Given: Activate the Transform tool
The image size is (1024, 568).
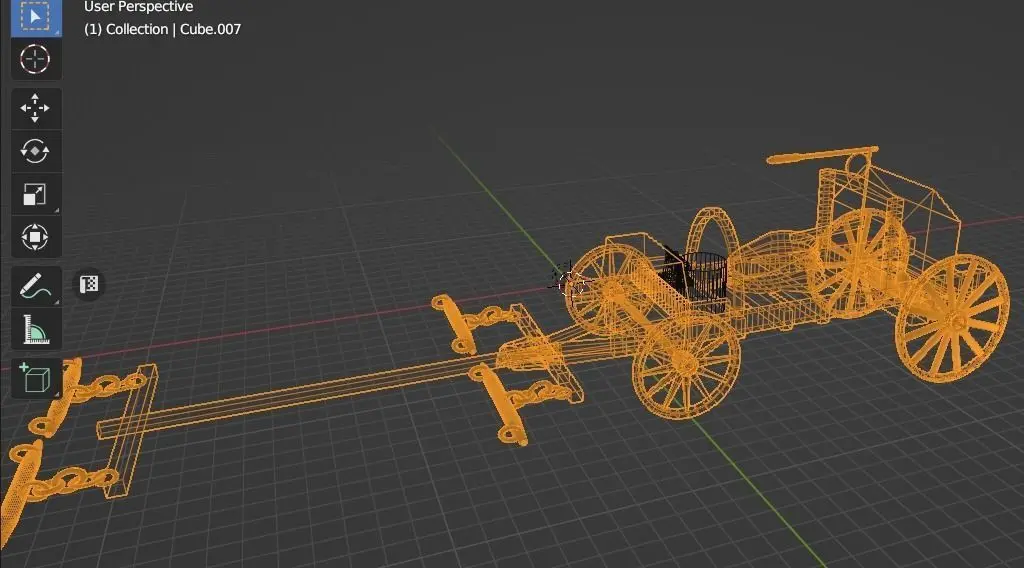Looking at the screenshot, I should 36,237.
